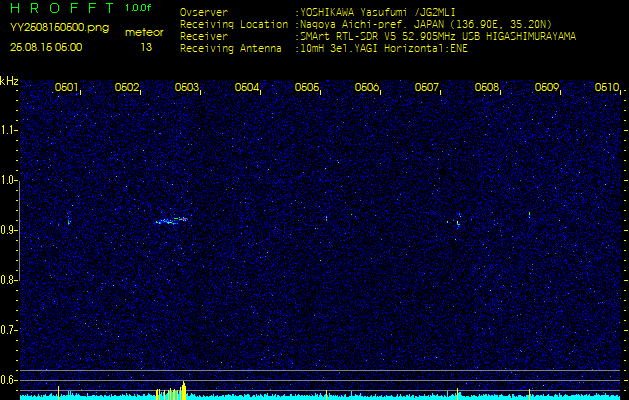Click the kHz axis unit label
This screenshot has height=400, width=629.
pyautogui.click(x=9, y=81)
